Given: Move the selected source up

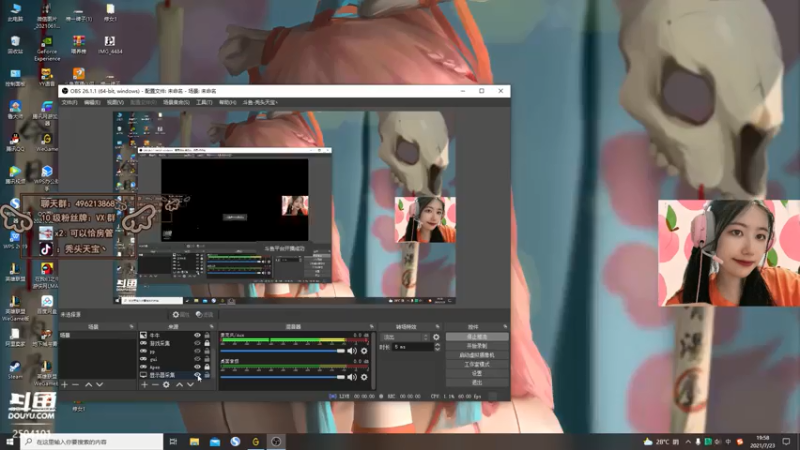Looking at the screenshot, I should [179, 384].
